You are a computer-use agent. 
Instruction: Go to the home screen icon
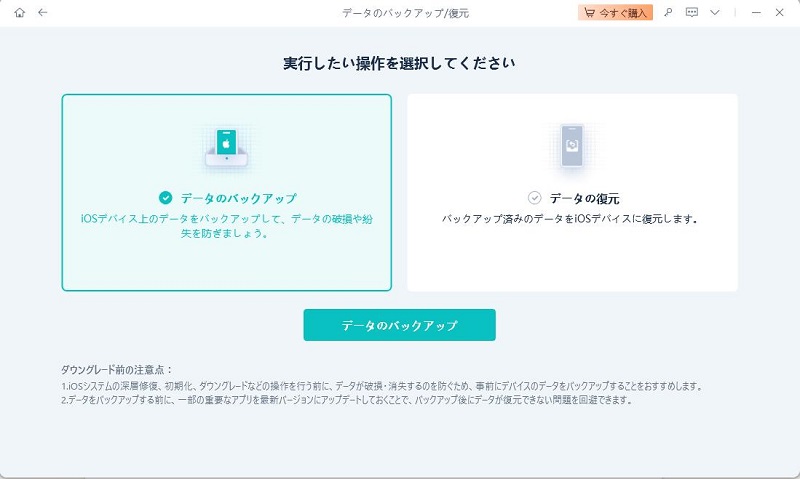coord(19,13)
